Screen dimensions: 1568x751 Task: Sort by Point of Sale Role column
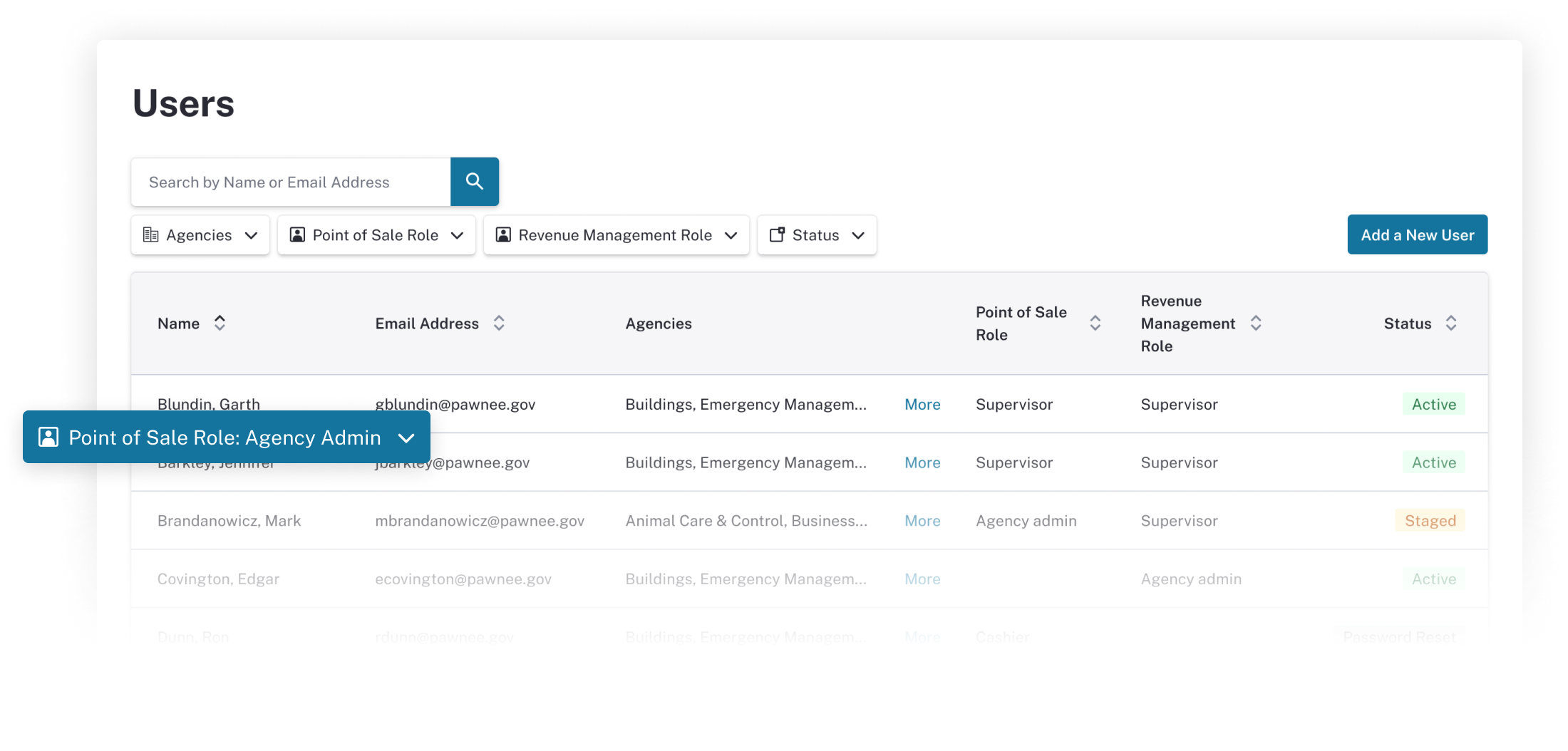pyautogui.click(x=1095, y=323)
